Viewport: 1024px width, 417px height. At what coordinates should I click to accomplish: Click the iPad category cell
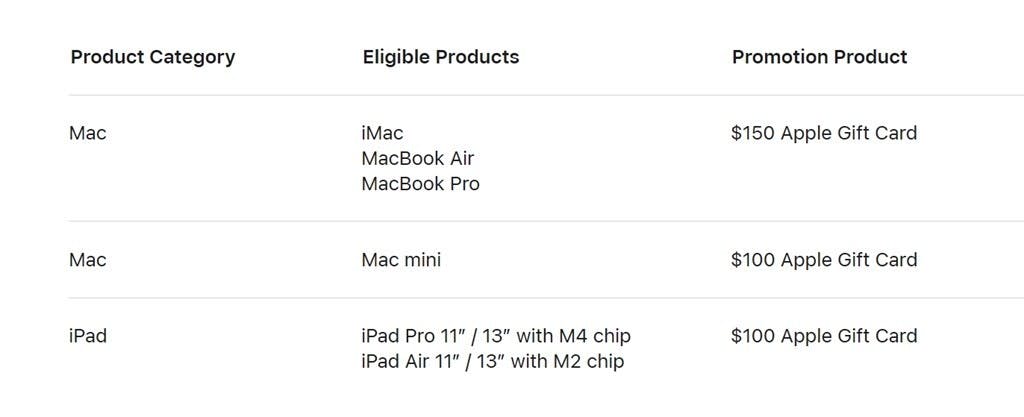88,336
